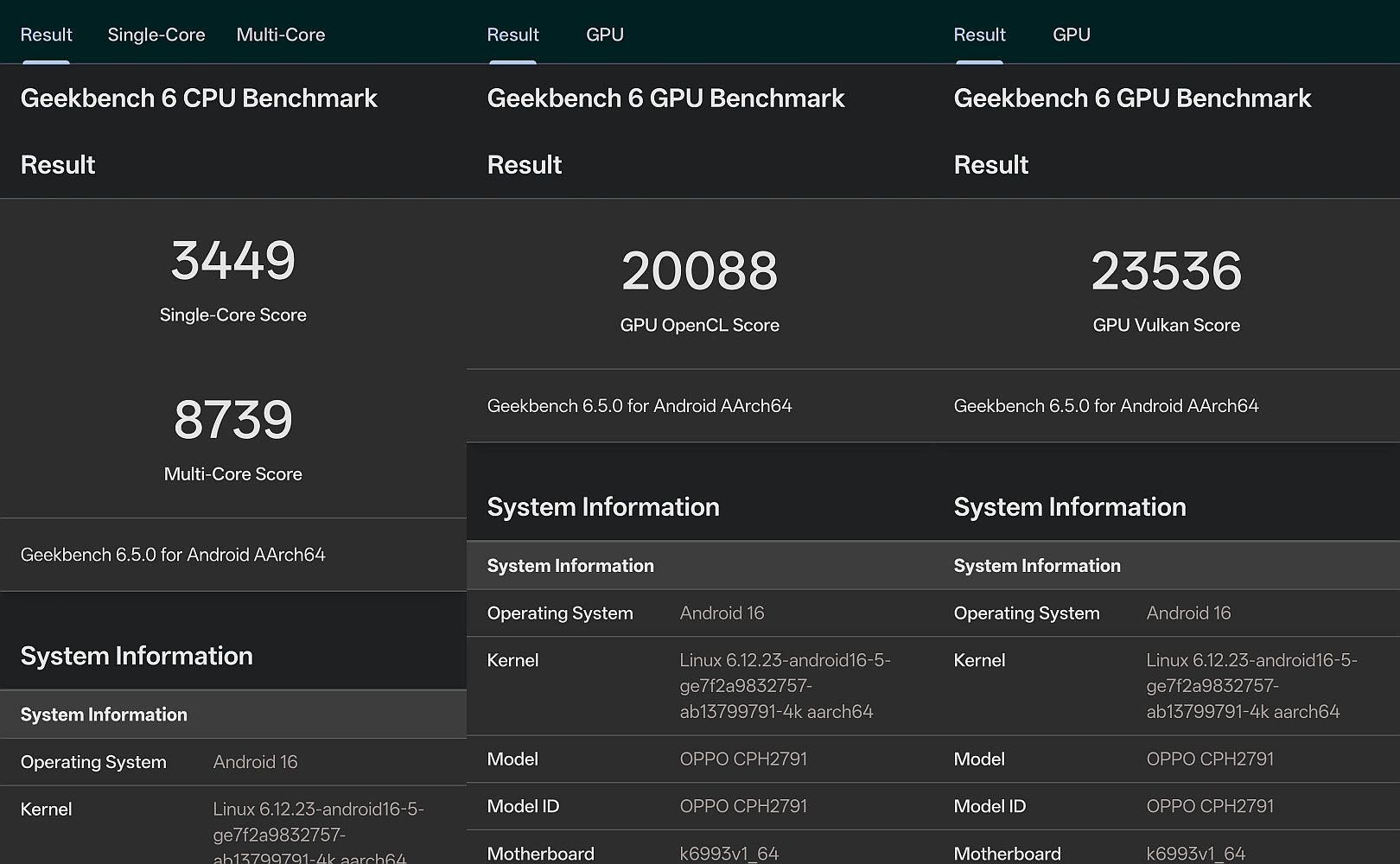Click the 'GPU OpenCL Score' label

point(700,325)
